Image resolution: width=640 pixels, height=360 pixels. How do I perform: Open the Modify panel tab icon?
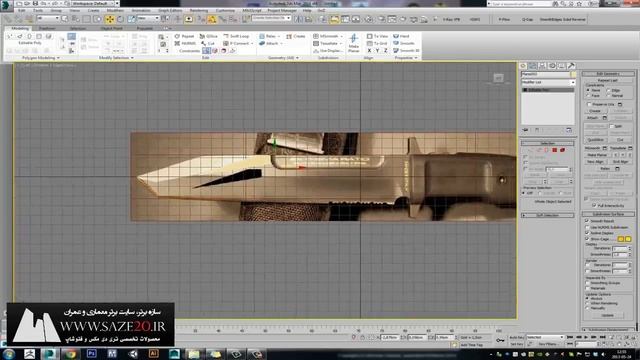tap(533, 66)
